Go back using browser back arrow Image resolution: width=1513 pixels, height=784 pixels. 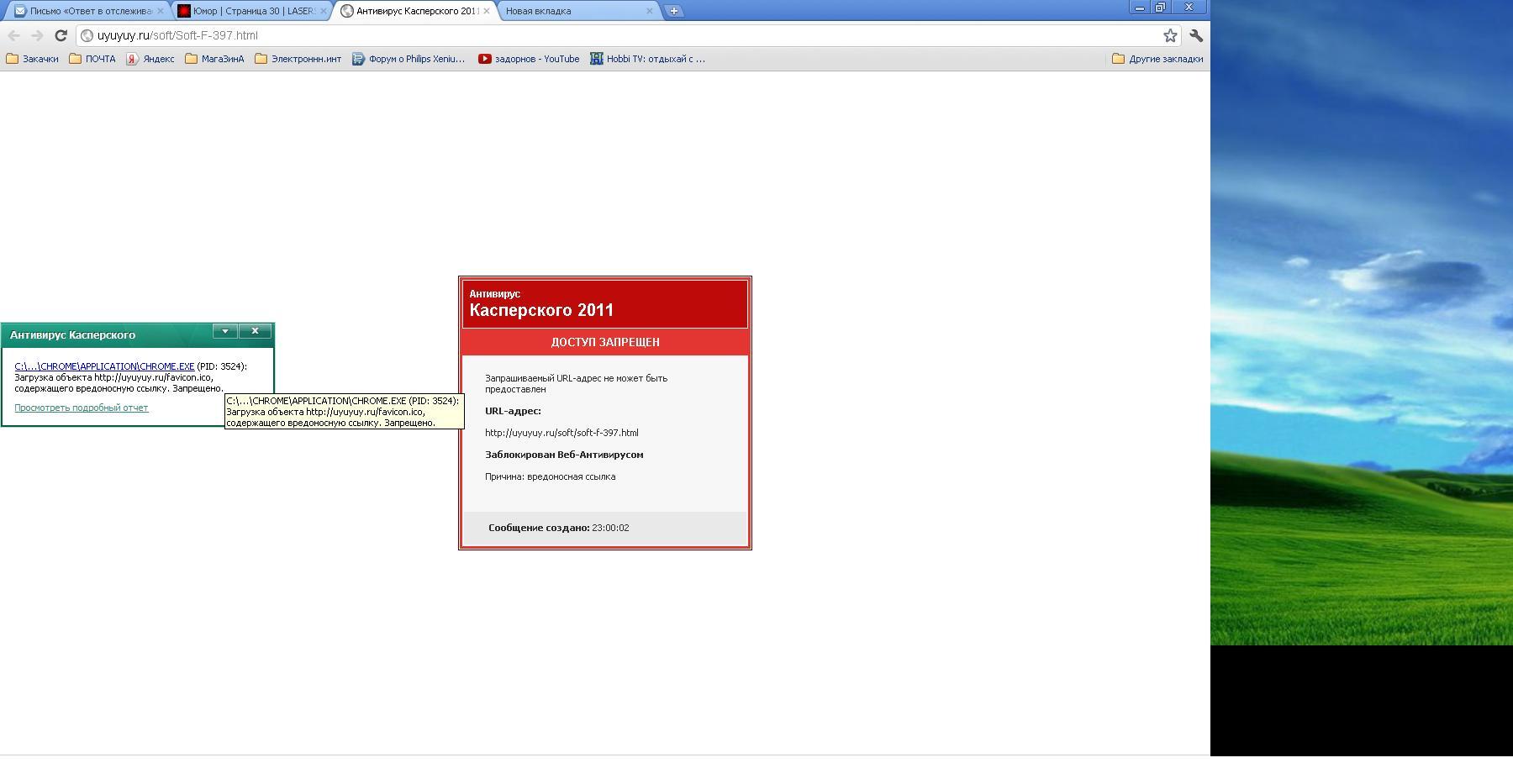(13, 35)
